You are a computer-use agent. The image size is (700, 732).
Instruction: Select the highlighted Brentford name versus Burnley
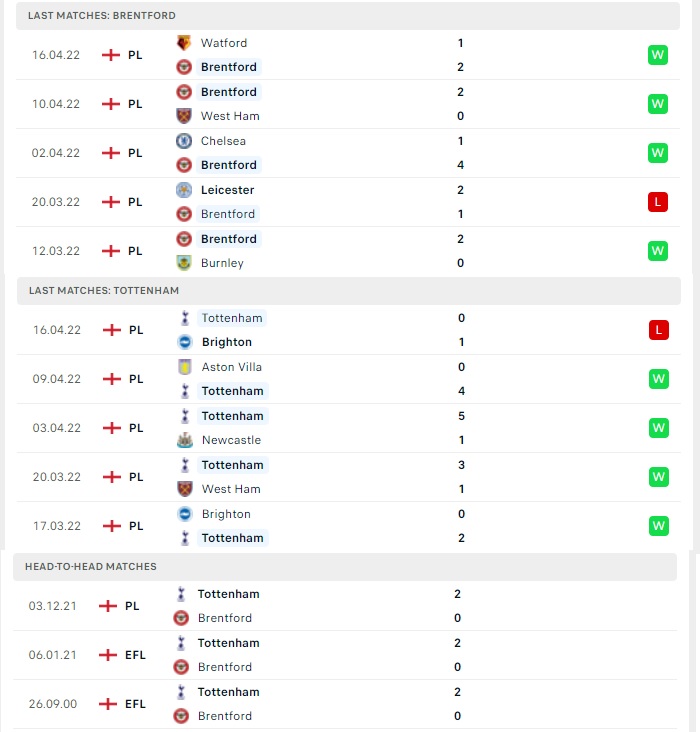(x=229, y=239)
